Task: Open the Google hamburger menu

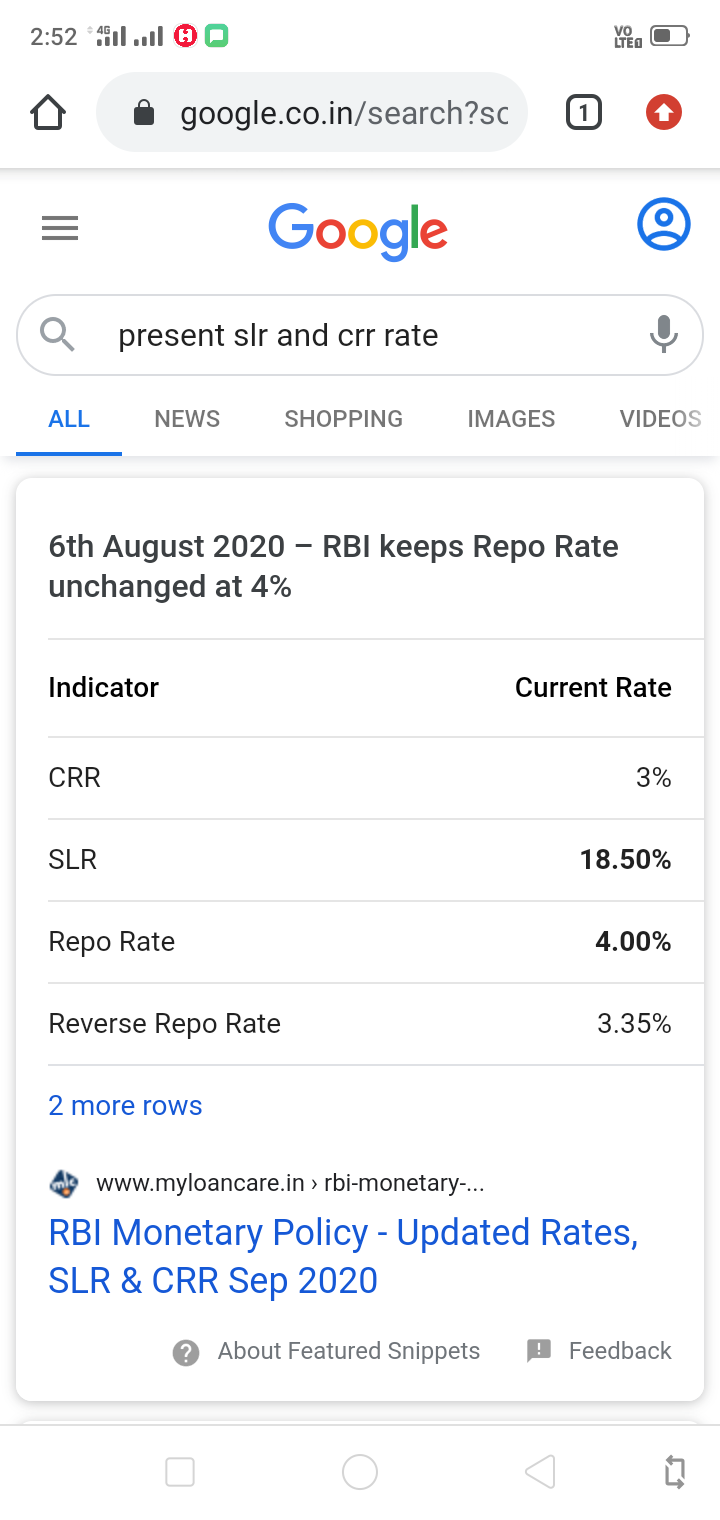Action: coord(60,230)
